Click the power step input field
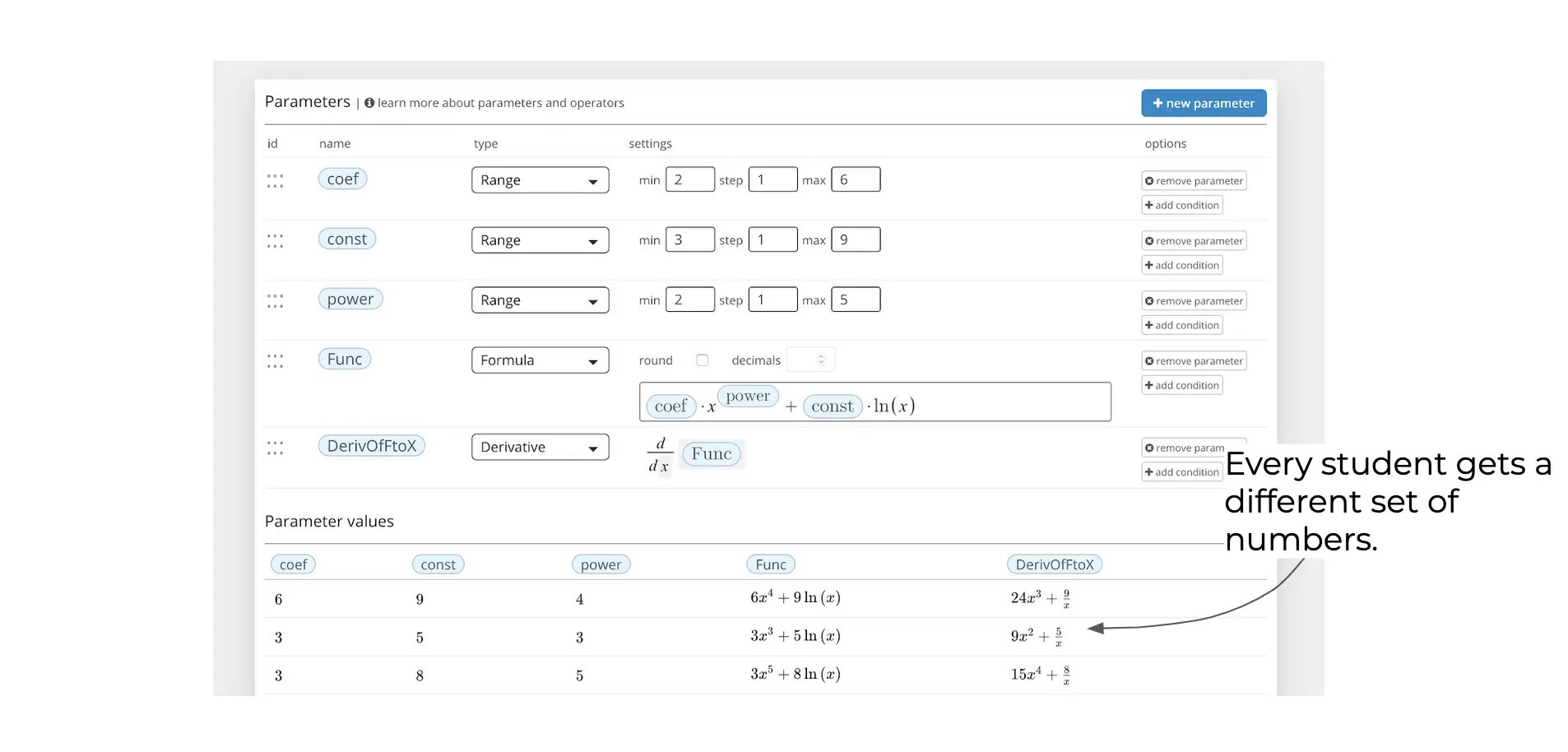This screenshot has width=1568, height=752. pos(772,299)
